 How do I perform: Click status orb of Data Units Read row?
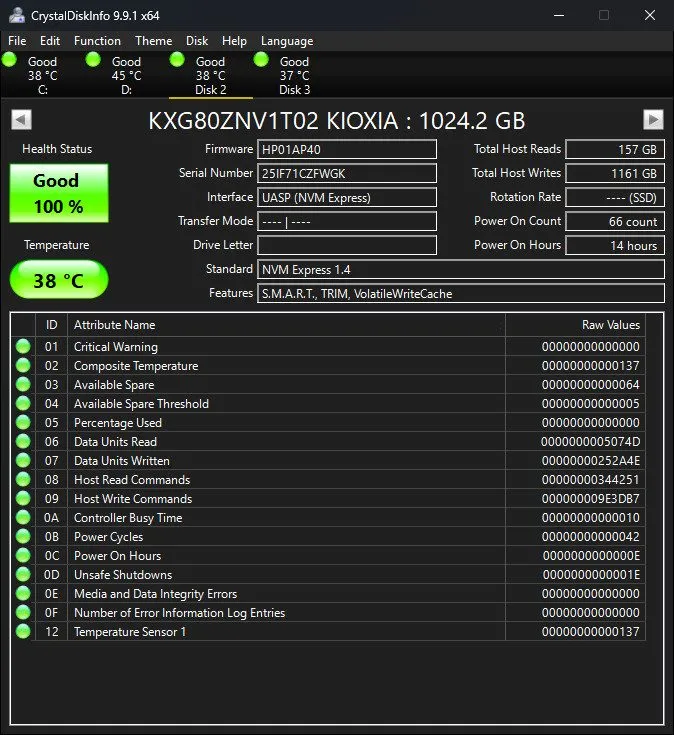click(23, 441)
